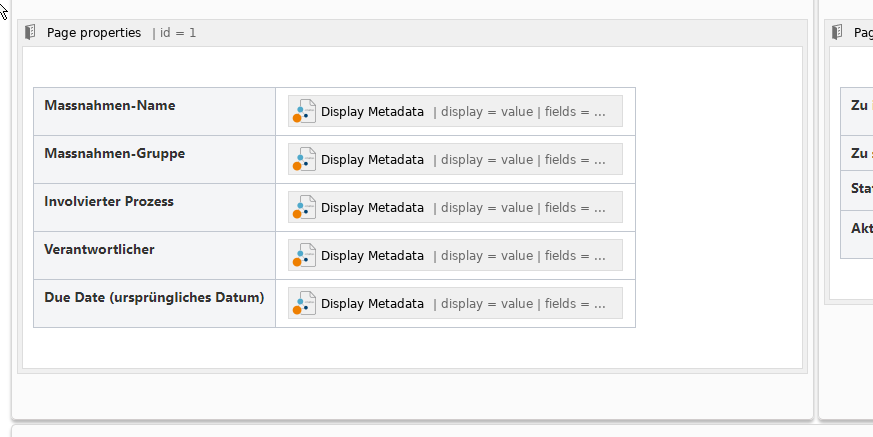Click Display Metadata icon in Verantwortlicher row
Viewport: 873px width, 437px height.
click(303, 255)
